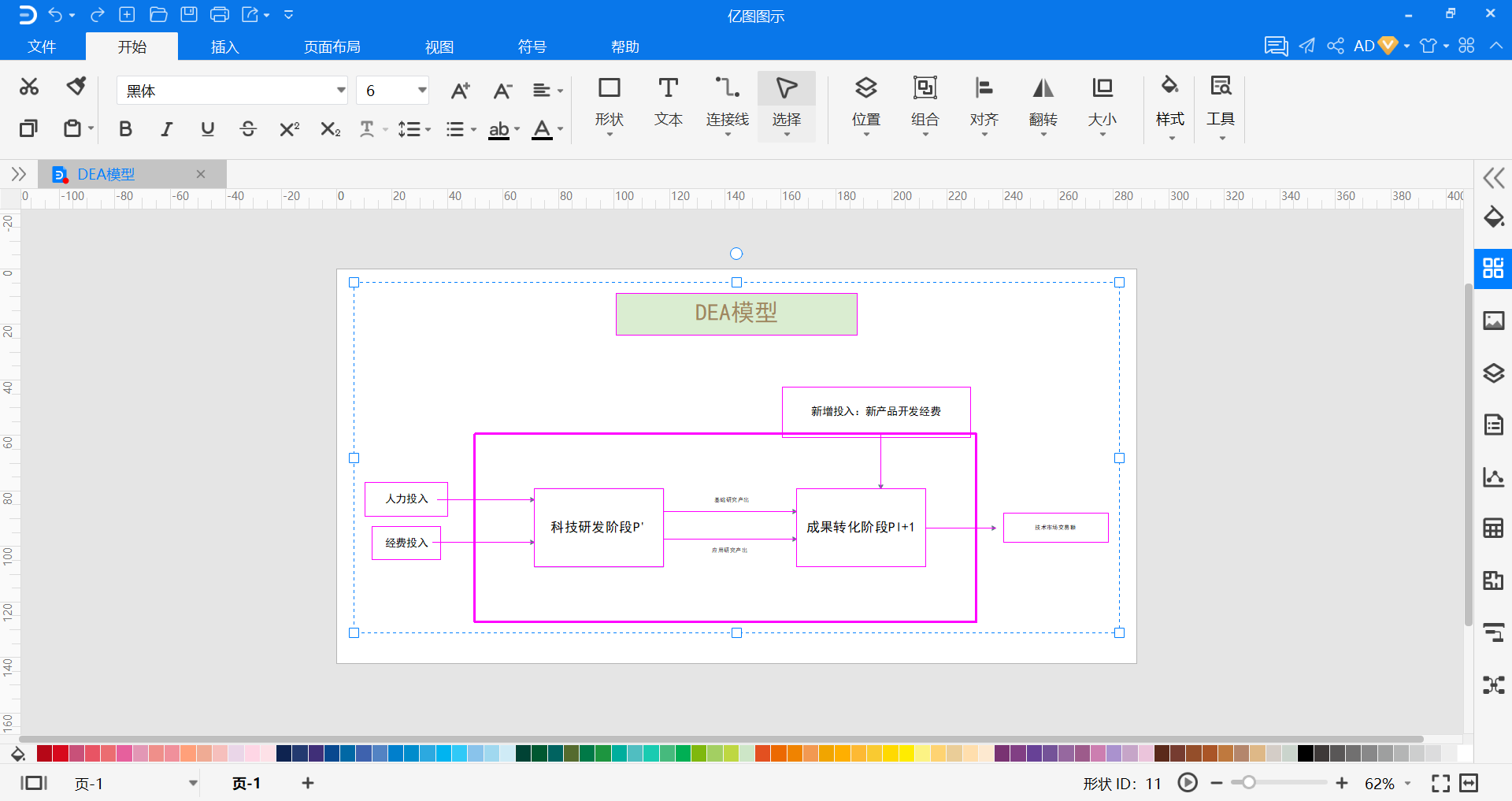This screenshot has height=801, width=1512.
Task: Collapse right sidebar with double chevron
Action: [1493, 178]
